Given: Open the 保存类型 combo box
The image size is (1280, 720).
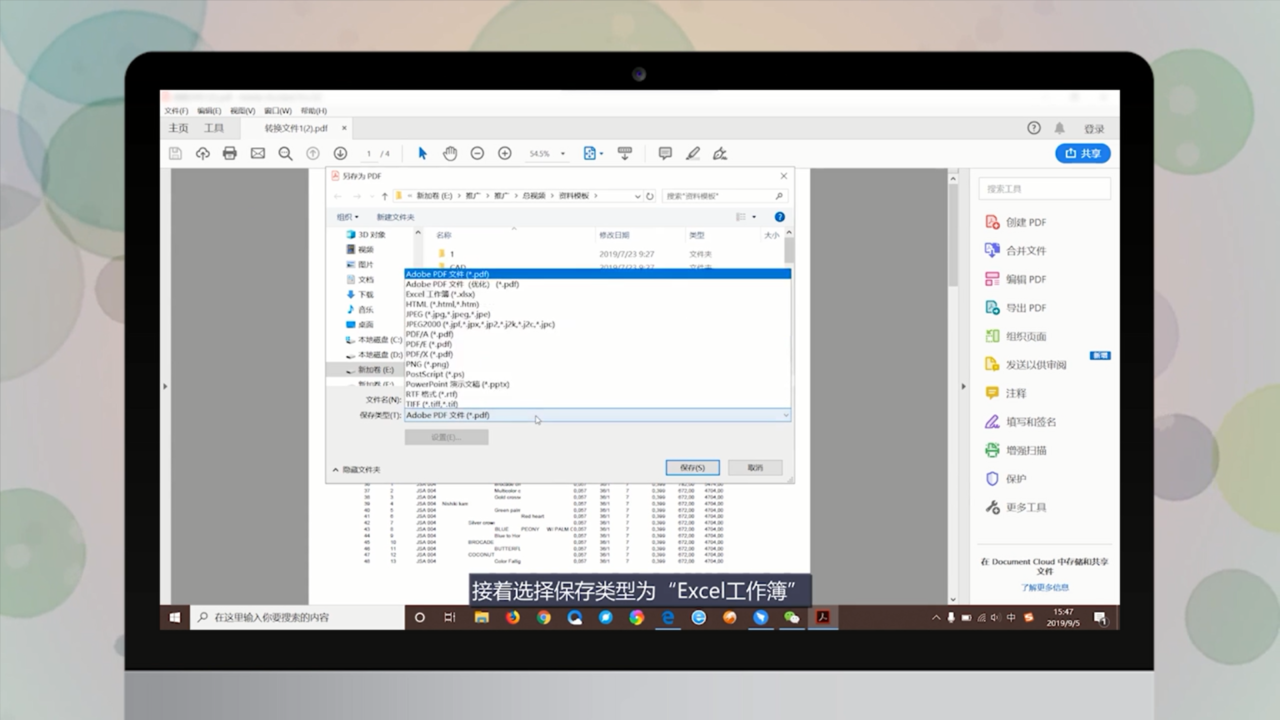Looking at the screenshot, I should coord(597,415).
